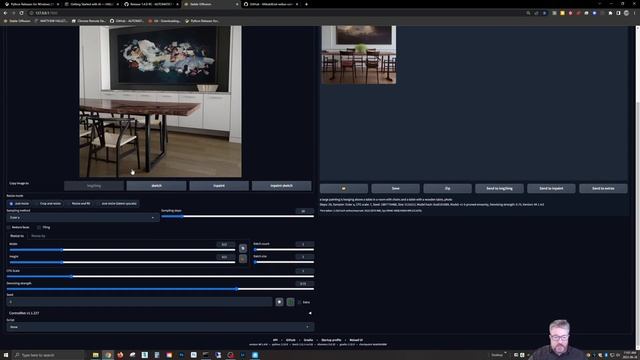Viewport: 640px width, 360px height.
Task: Click the detect size icon beside Height
Action: (x=243, y=259)
